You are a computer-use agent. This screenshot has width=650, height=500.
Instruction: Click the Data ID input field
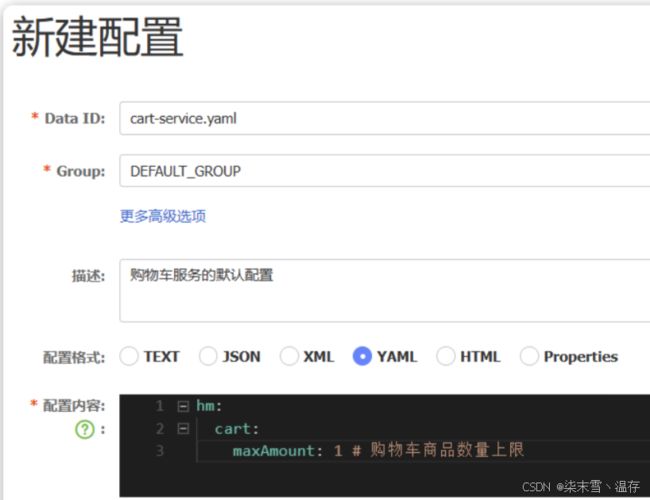click(x=385, y=119)
